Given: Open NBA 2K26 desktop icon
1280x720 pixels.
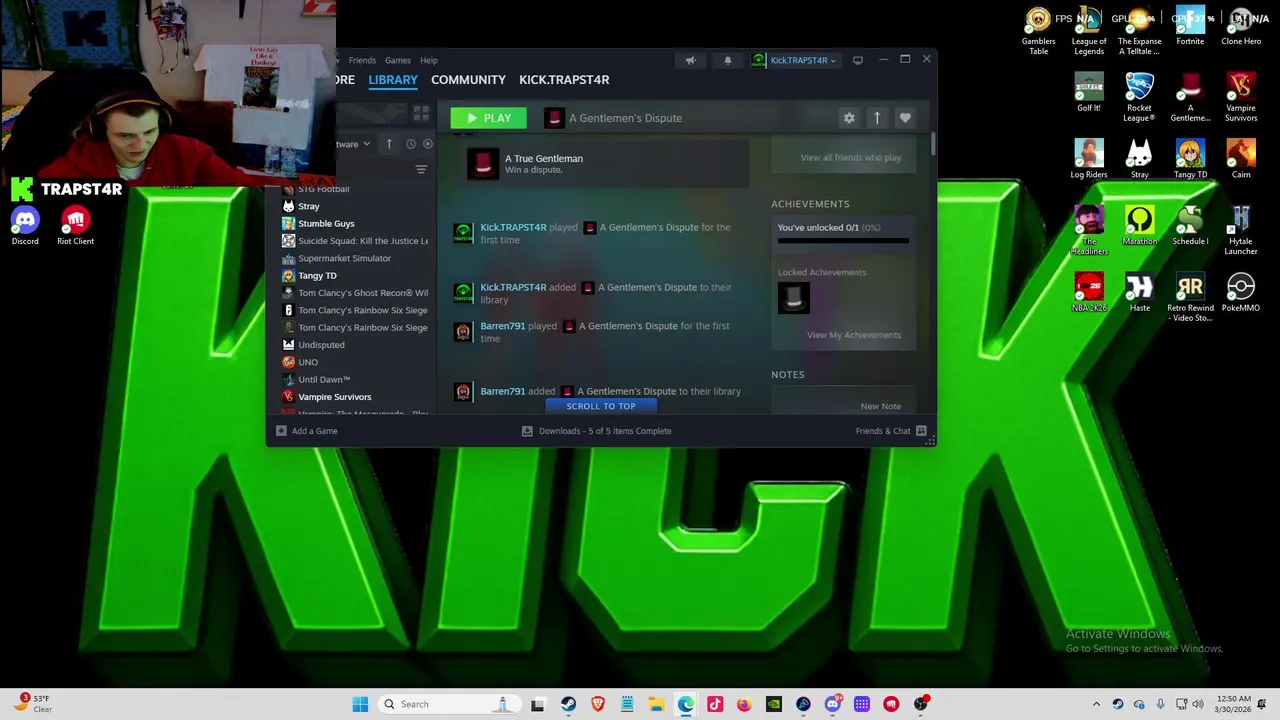Looking at the screenshot, I should tap(1089, 293).
